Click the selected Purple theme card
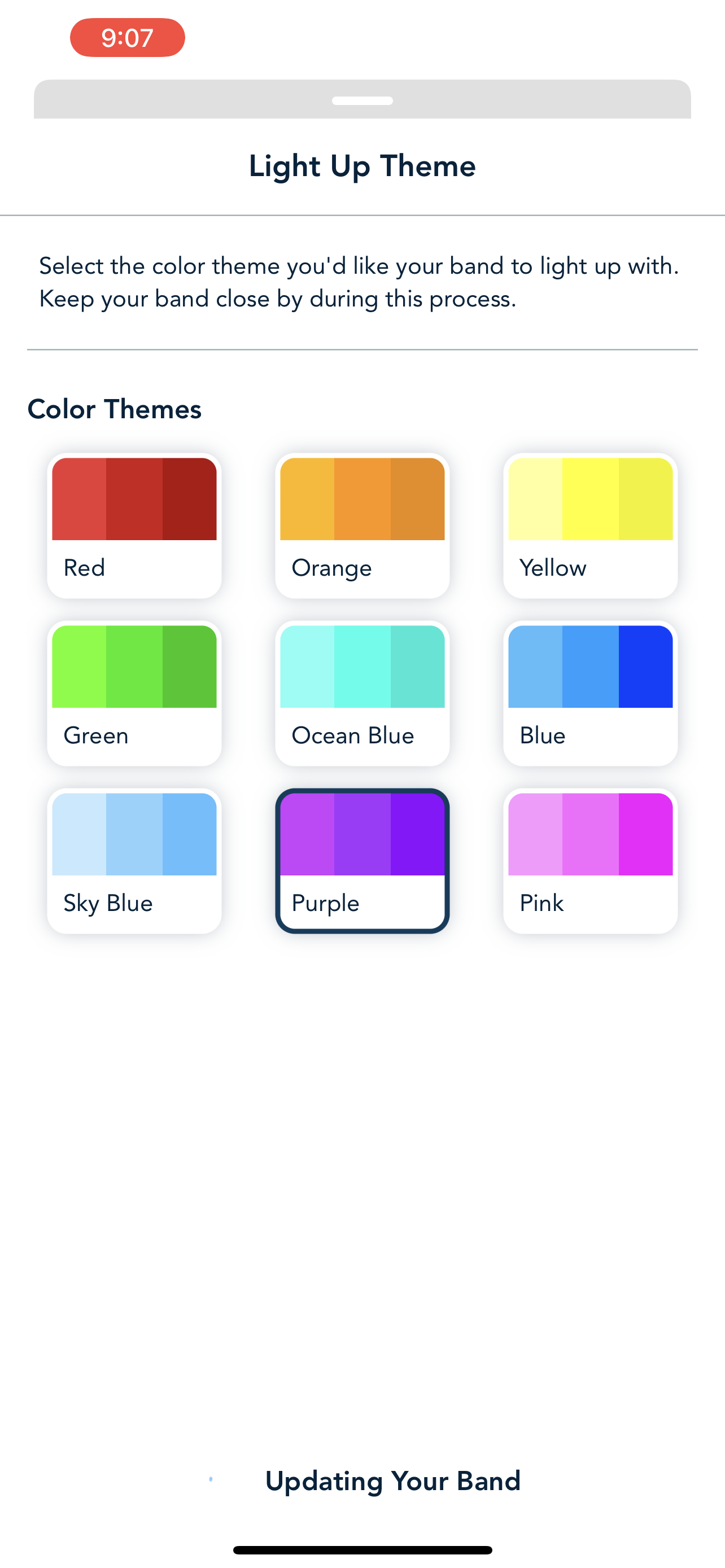The image size is (725, 1568). point(362,860)
